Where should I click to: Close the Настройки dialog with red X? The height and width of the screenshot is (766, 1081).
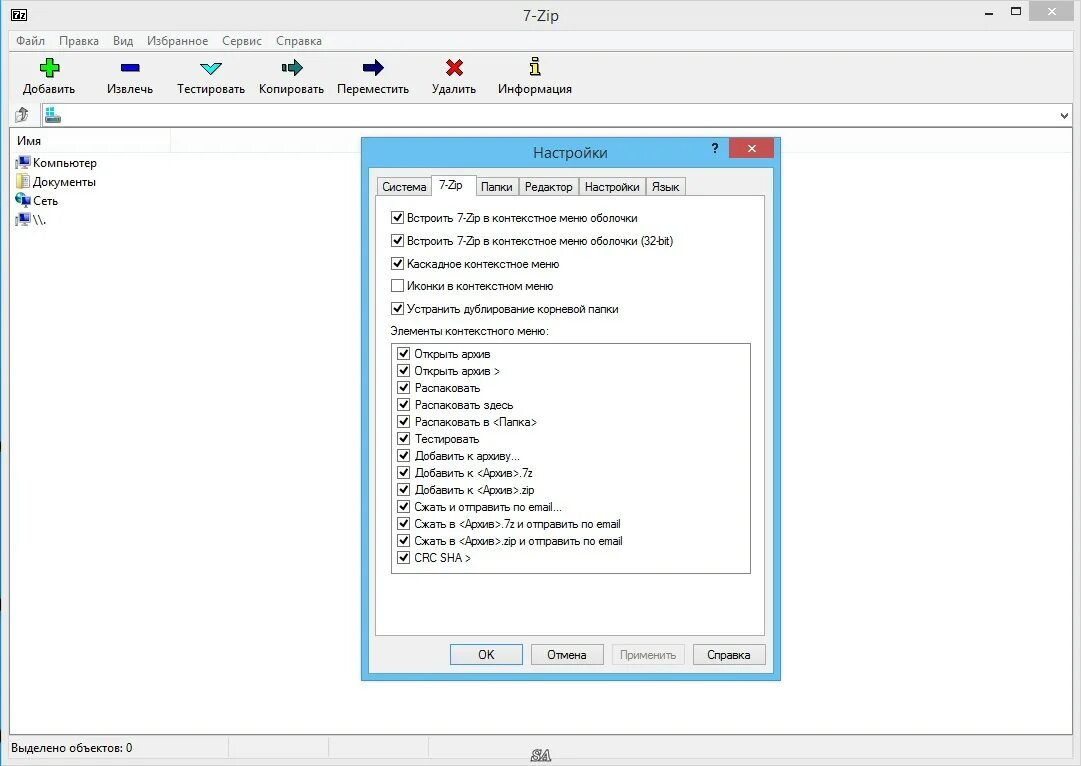click(751, 148)
